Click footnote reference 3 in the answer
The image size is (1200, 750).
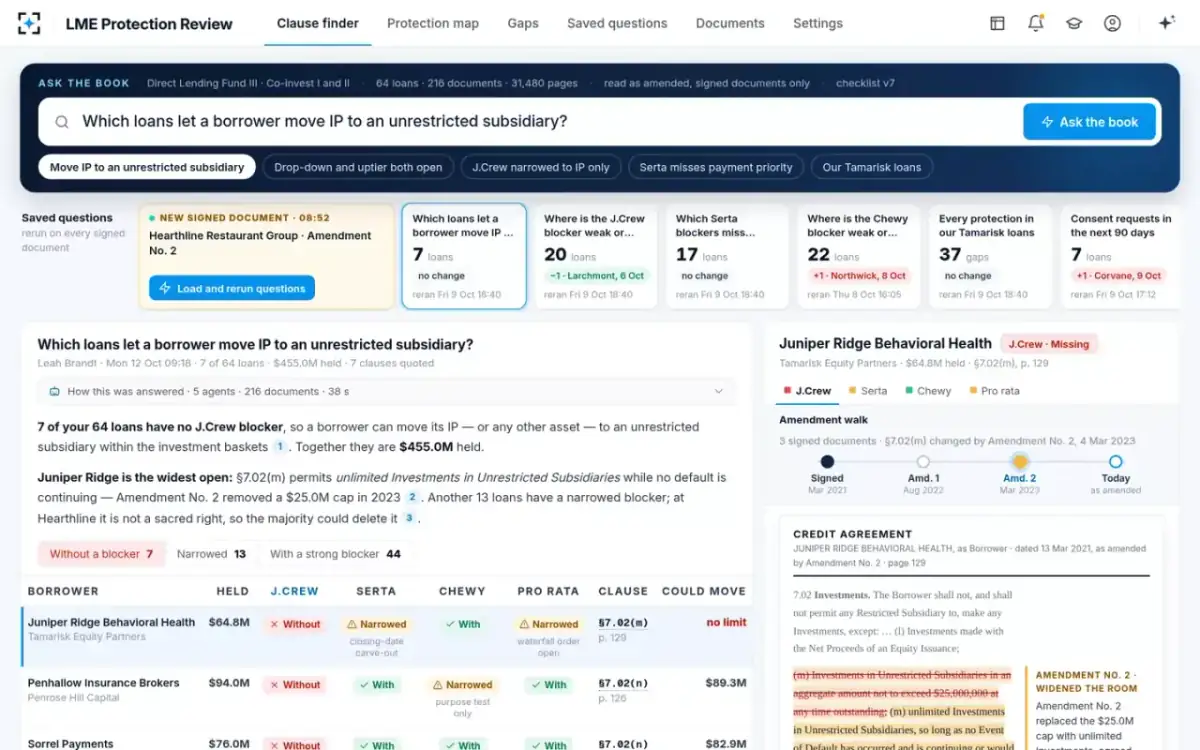click(408, 518)
